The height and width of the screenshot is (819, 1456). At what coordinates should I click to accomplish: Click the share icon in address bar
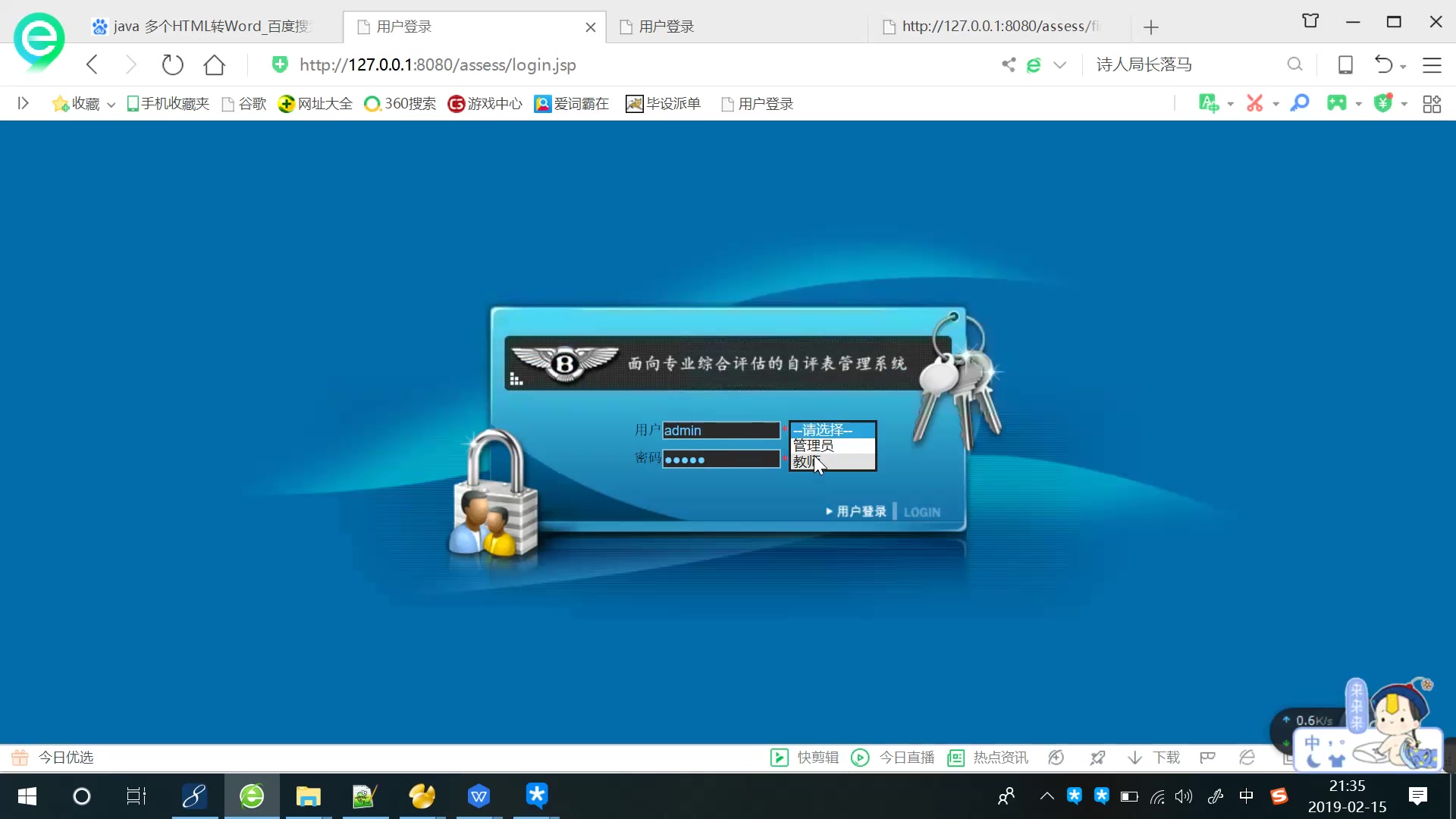coord(1009,64)
